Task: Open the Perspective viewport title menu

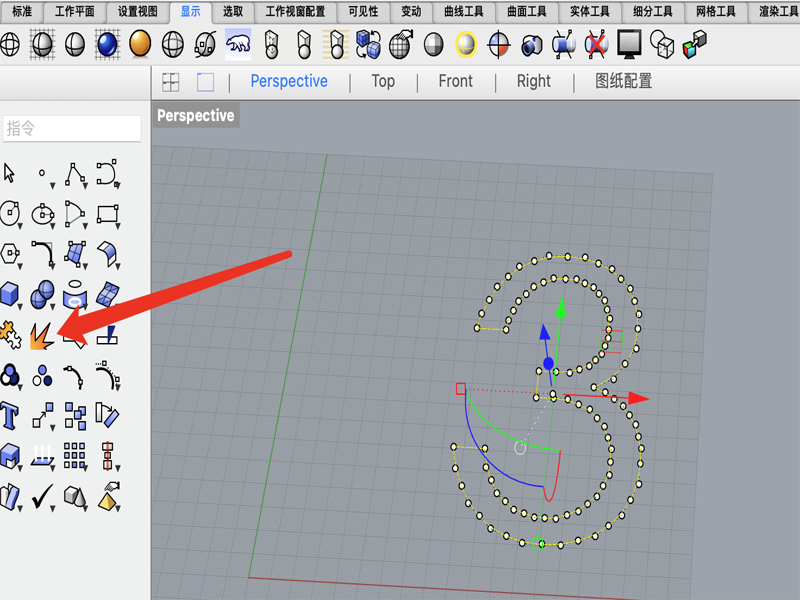Action: (x=195, y=115)
